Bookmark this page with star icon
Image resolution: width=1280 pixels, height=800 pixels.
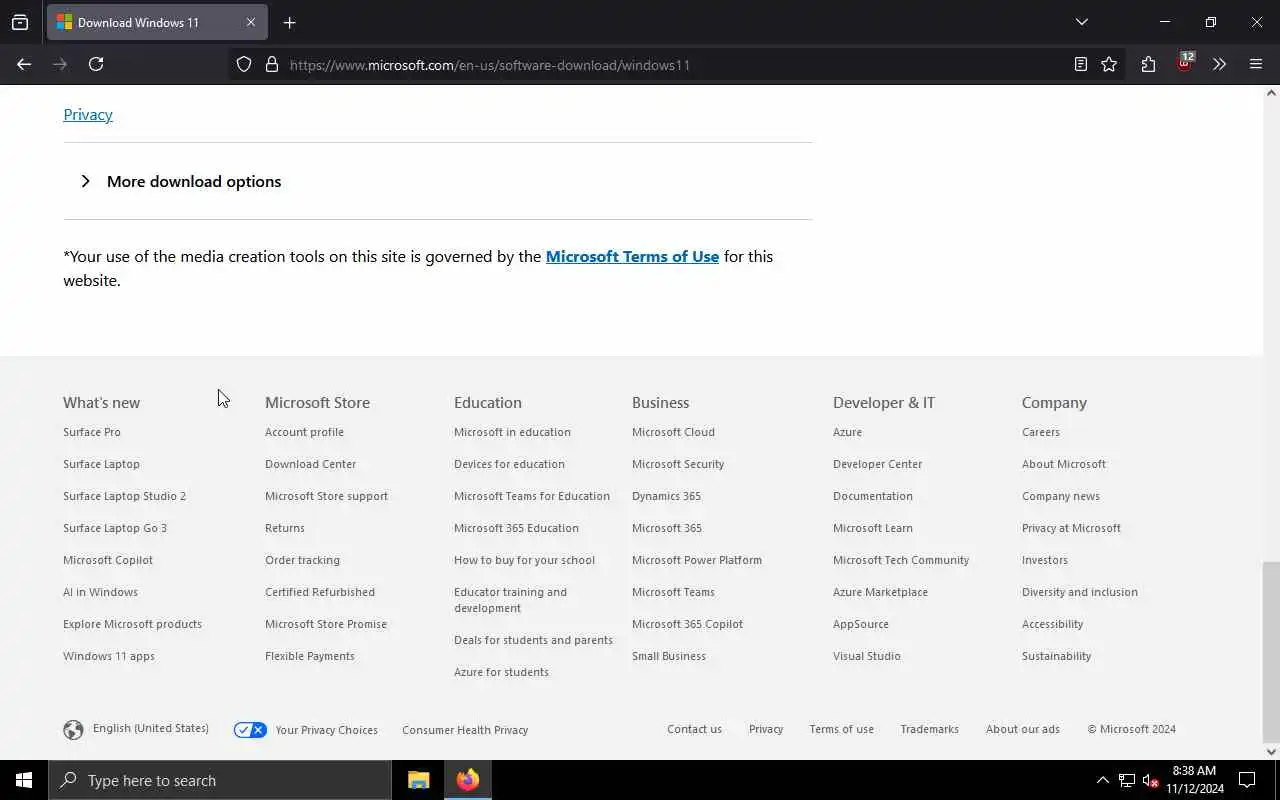click(x=1109, y=64)
